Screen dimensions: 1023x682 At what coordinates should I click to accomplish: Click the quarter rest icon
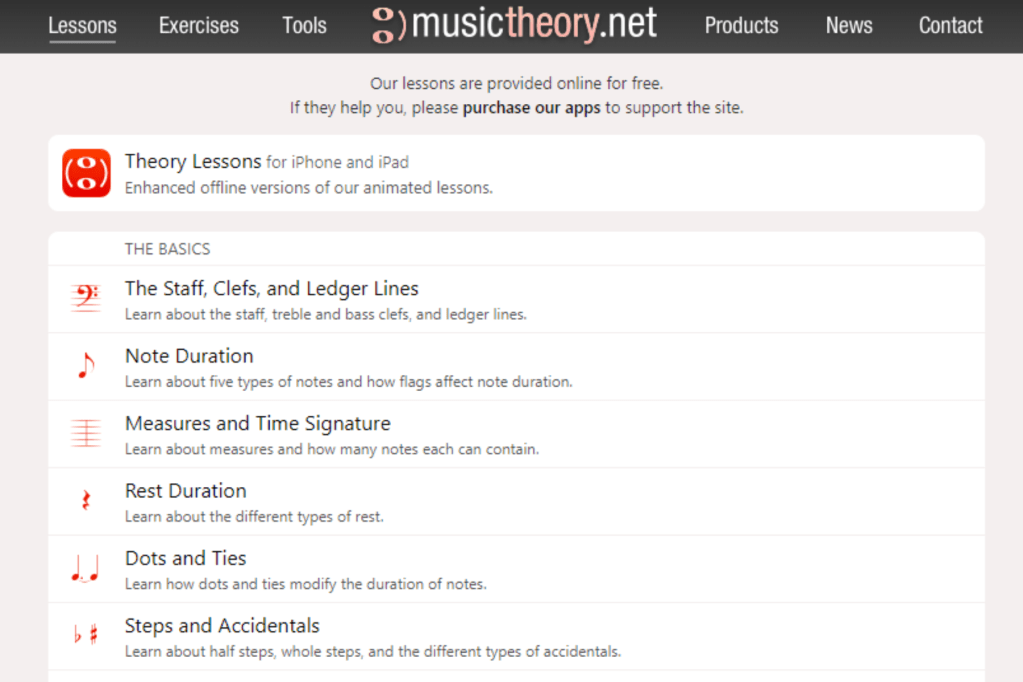86,501
